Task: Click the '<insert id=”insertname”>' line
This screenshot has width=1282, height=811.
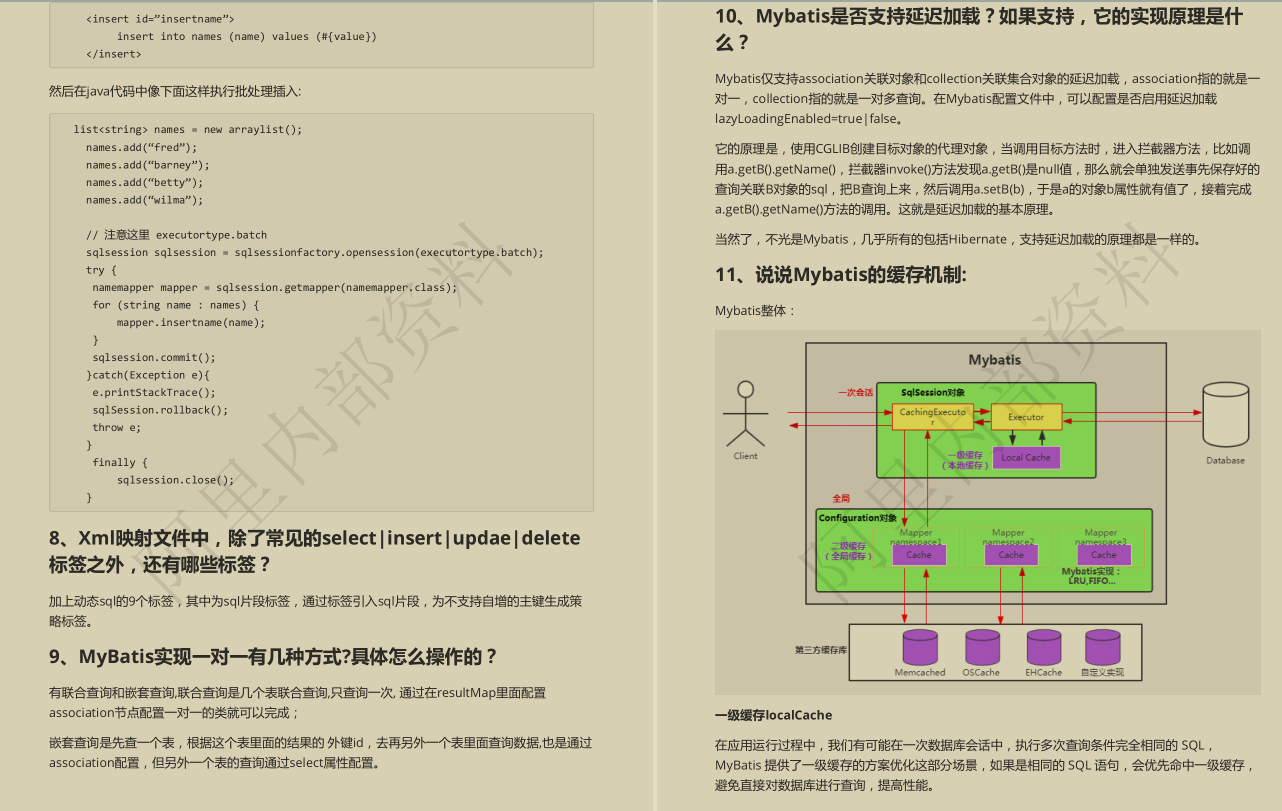Action: click(160, 19)
